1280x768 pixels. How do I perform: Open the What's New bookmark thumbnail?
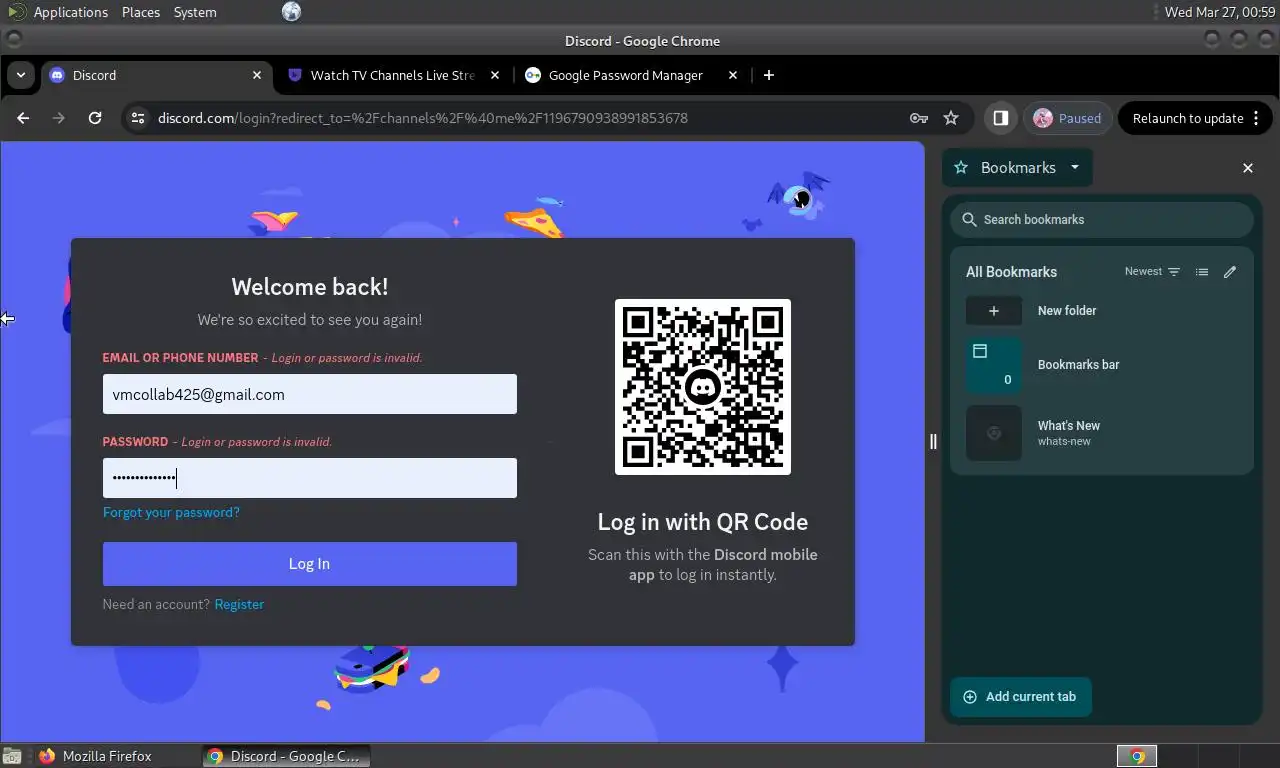[x=994, y=433]
